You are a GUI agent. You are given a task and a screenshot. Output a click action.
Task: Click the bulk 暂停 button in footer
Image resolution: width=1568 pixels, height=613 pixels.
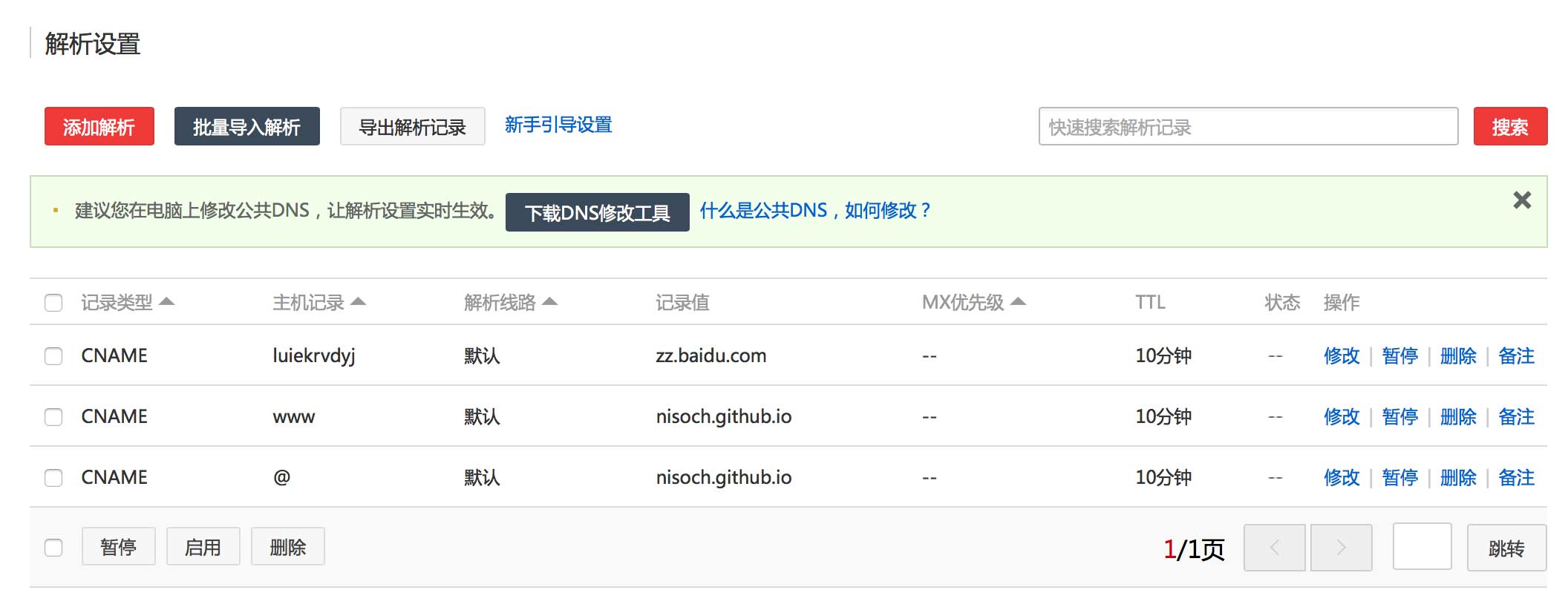(x=119, y=547)
